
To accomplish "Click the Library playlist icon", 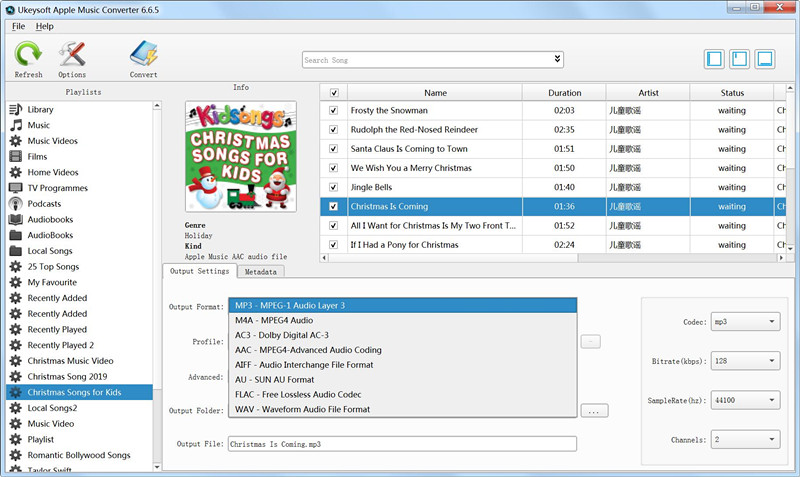I will click(x=16, y=109).
